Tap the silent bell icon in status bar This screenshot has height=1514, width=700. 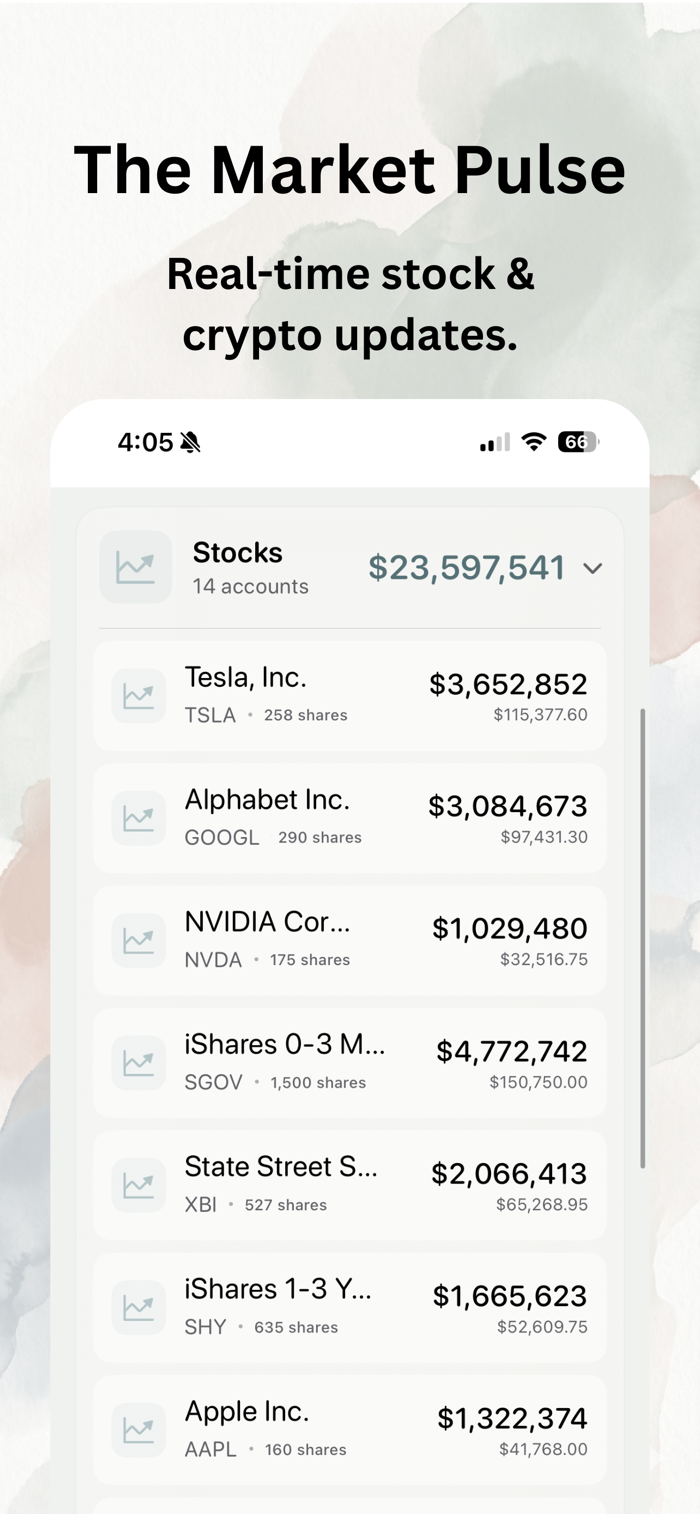190,442
